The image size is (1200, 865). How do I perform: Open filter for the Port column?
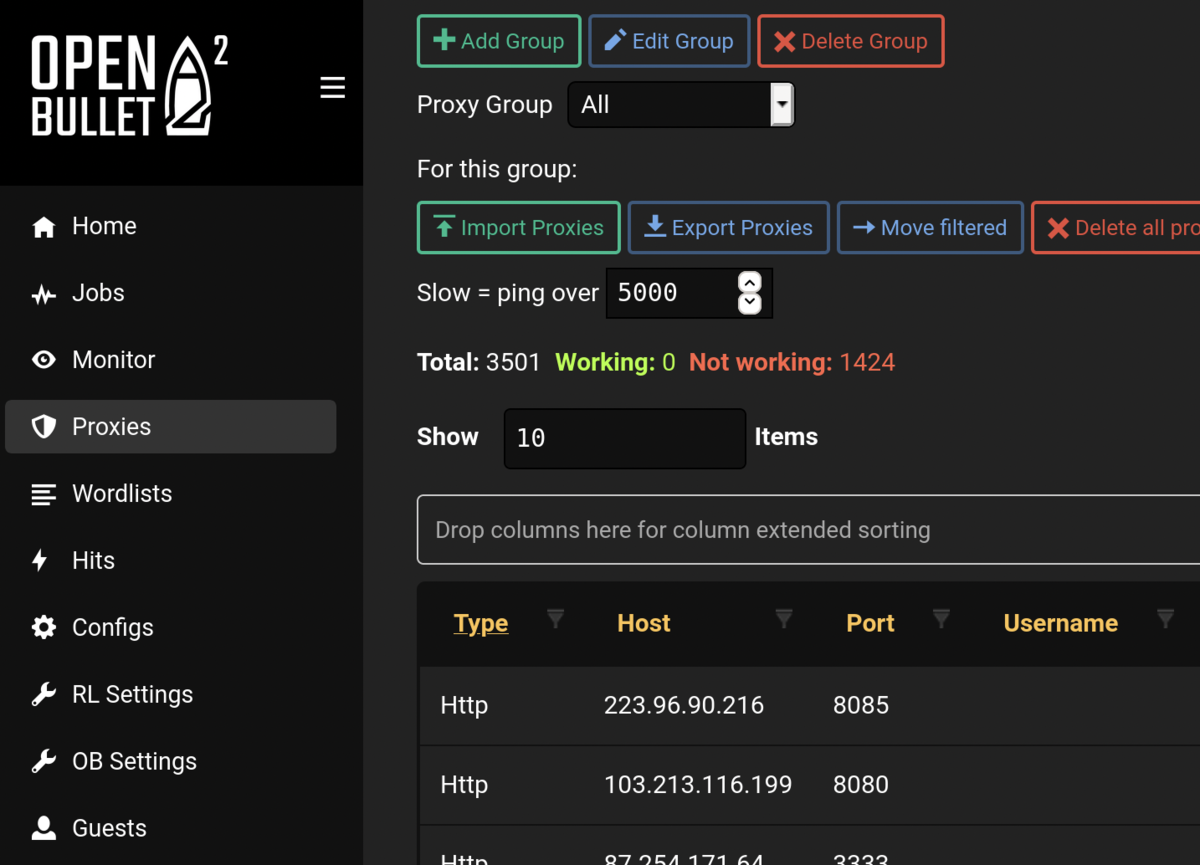click(941, 619)
